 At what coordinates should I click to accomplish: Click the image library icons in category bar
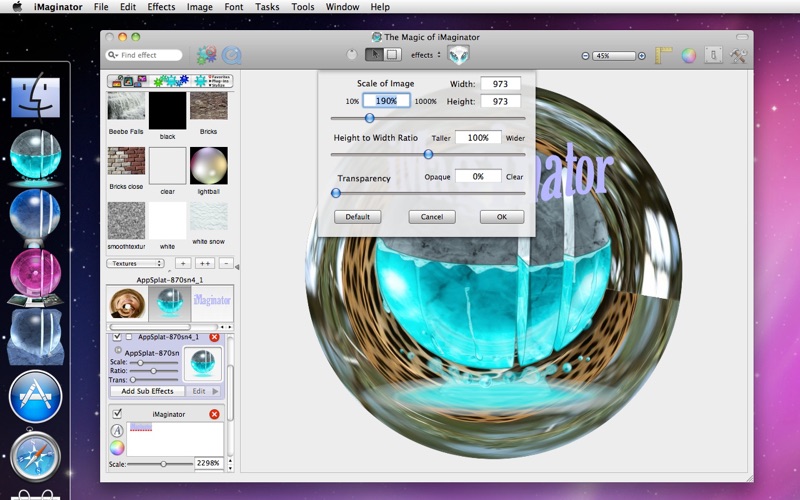pos(129,81)
